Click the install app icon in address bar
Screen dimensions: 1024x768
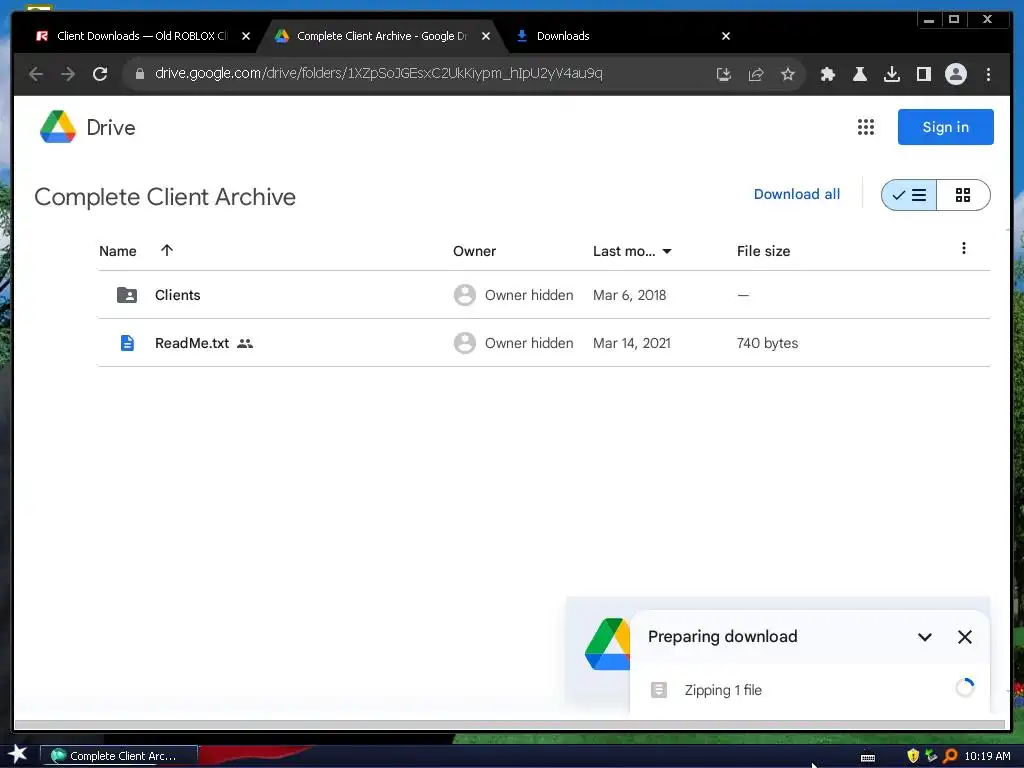pyautogui.click(x=724, y=74)
